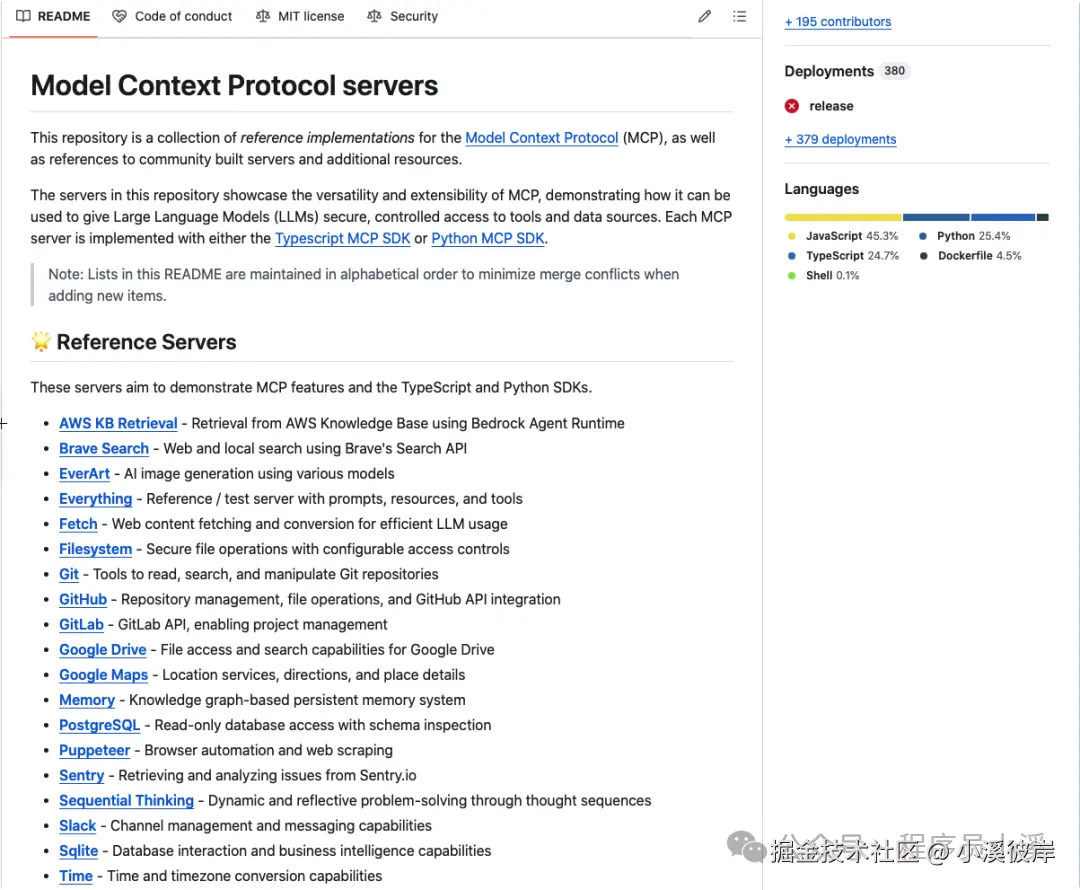Image resolution: width=1080 pixels, height=890 pixels.
Task: Open the Brave Search server link
Action: (x=103, y=448)
